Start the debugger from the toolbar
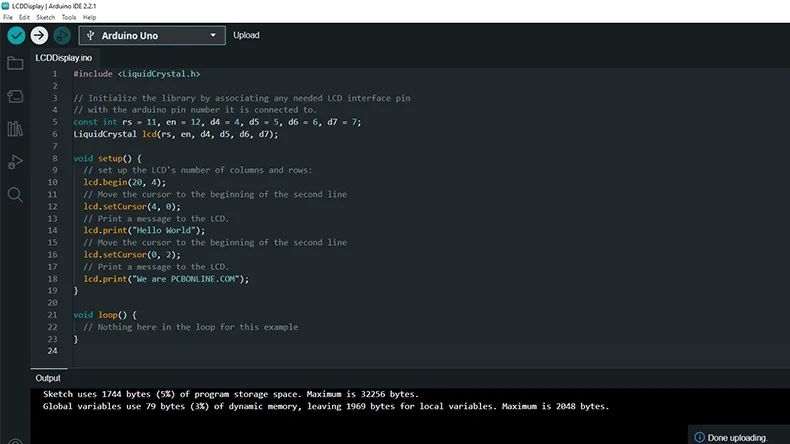Image resolution: width=790 pixels, height=444 pixels. coord(62,35)
